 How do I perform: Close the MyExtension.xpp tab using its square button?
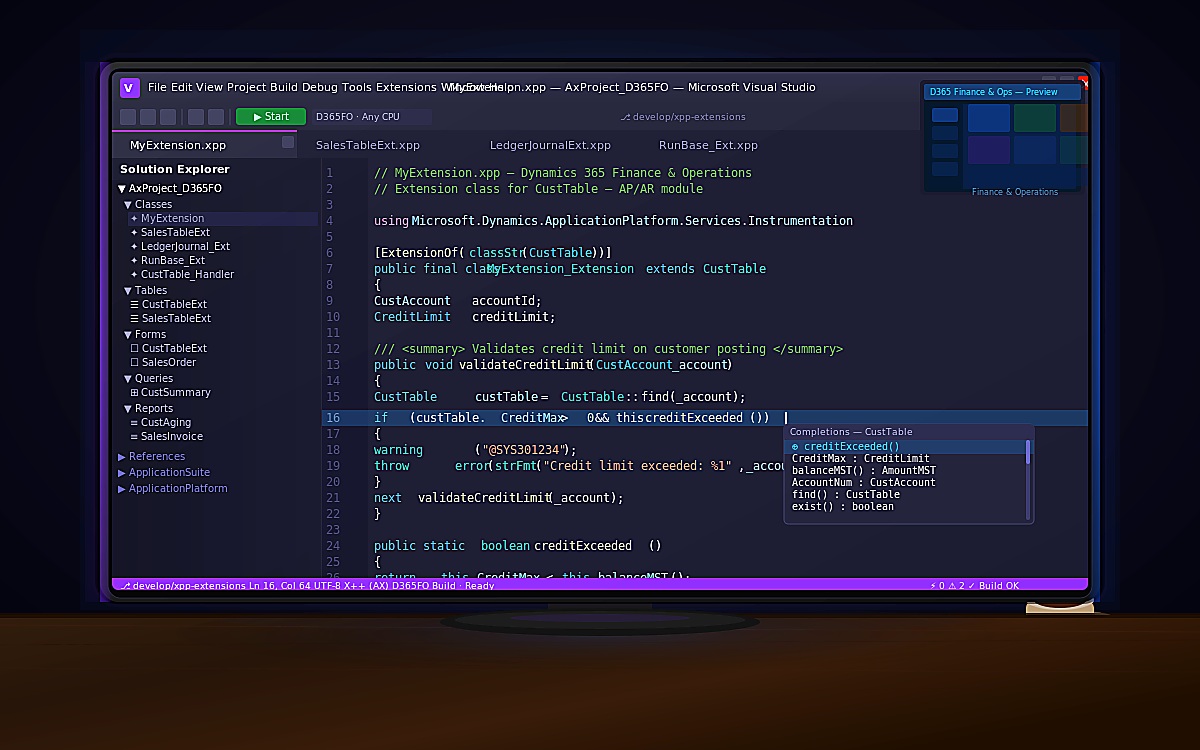click(x=288, y=143)
